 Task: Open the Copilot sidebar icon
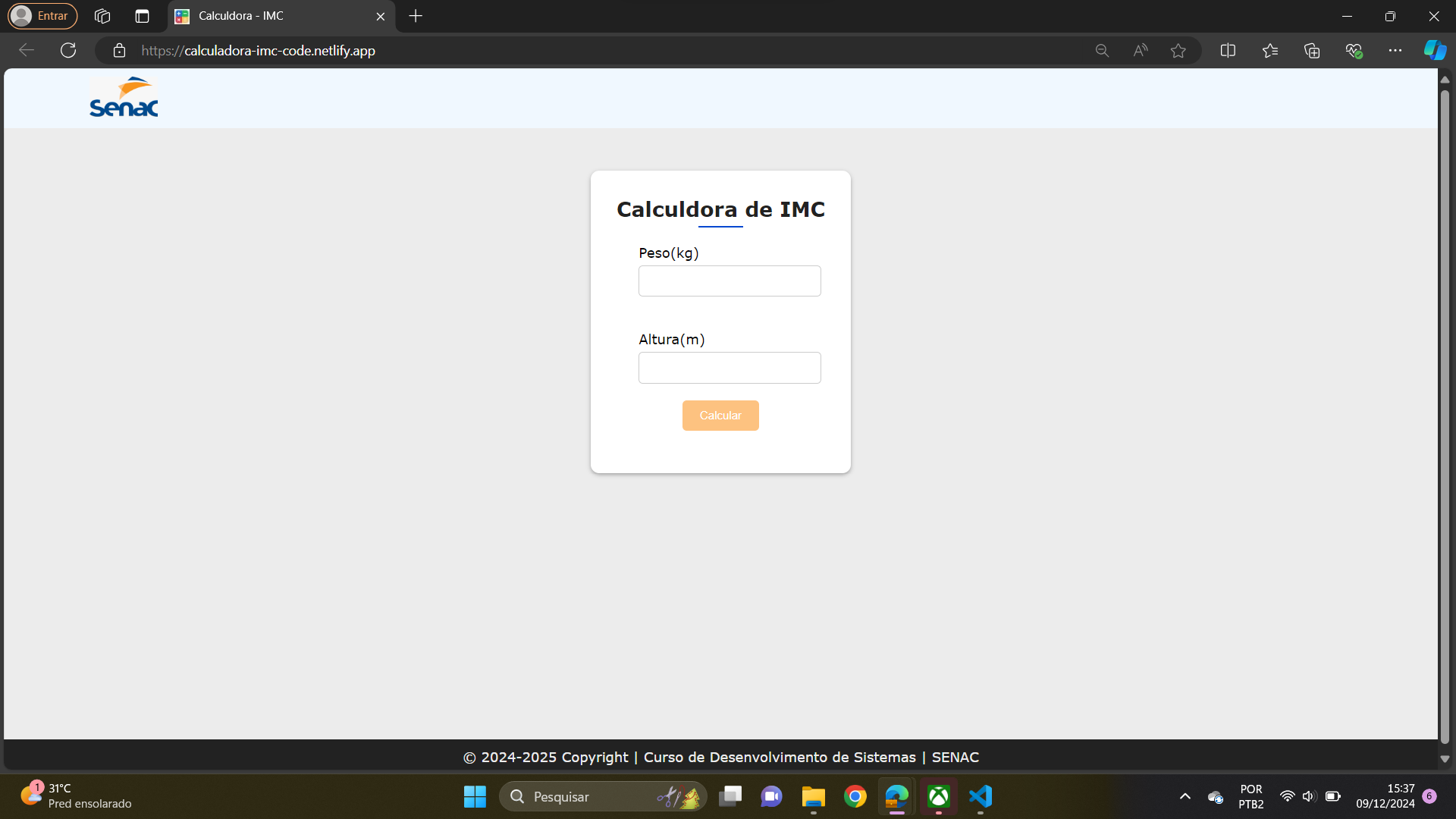1435,51
